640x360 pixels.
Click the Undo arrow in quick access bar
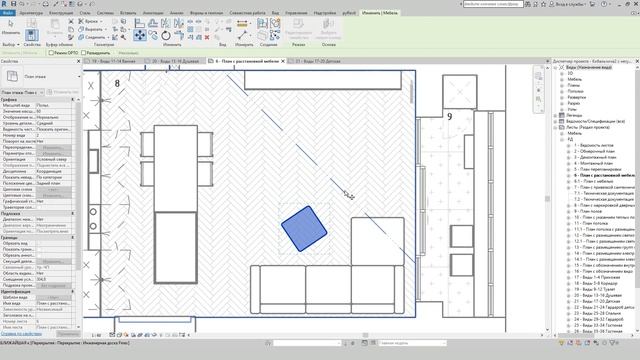click(22, 4)
